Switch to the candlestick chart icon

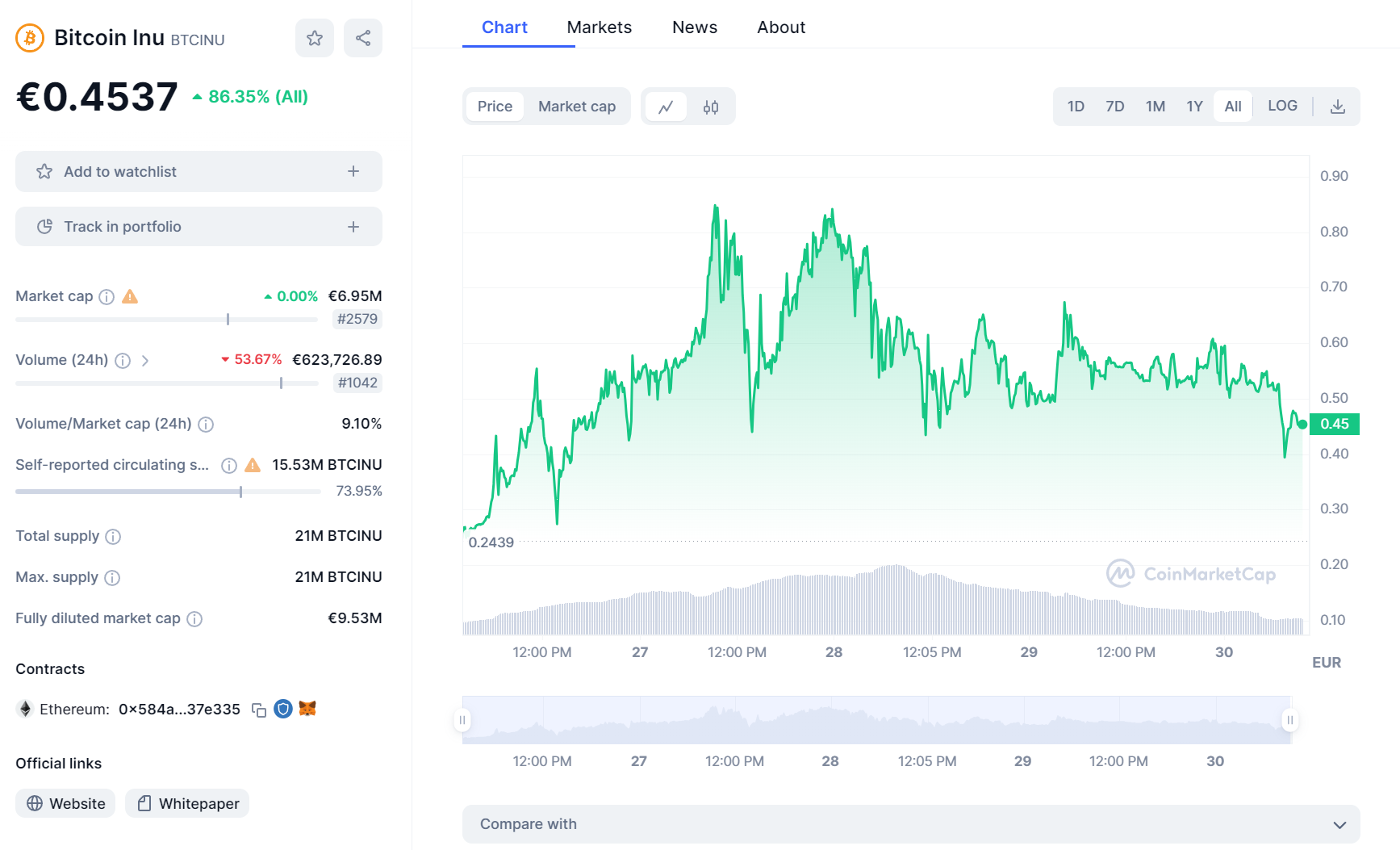711,107
